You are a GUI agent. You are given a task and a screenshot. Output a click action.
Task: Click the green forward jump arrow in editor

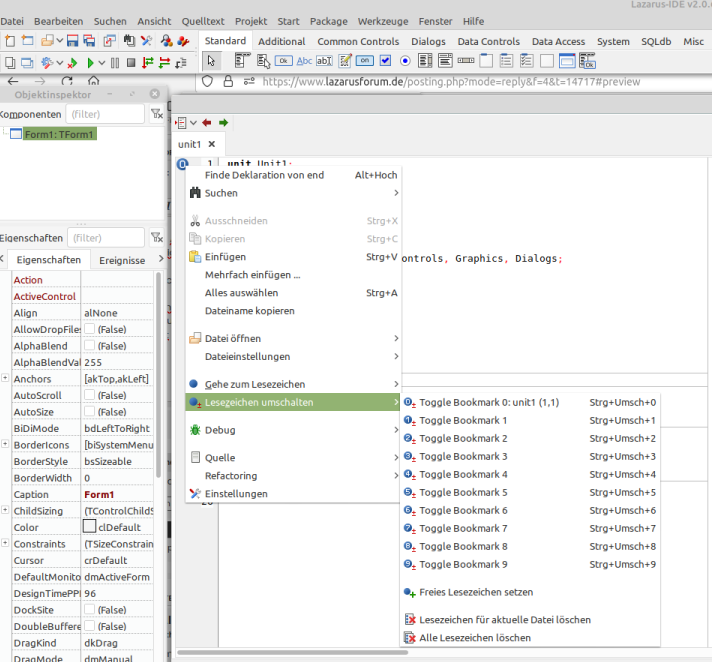[x=224, y=123]
